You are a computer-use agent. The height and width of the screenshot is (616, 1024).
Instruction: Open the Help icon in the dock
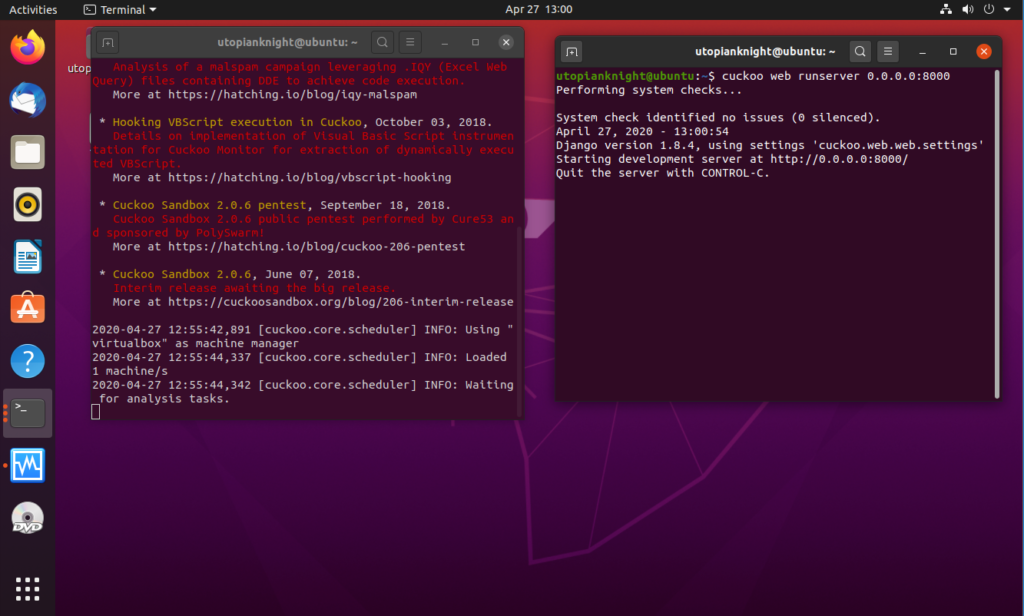point(27,361)
